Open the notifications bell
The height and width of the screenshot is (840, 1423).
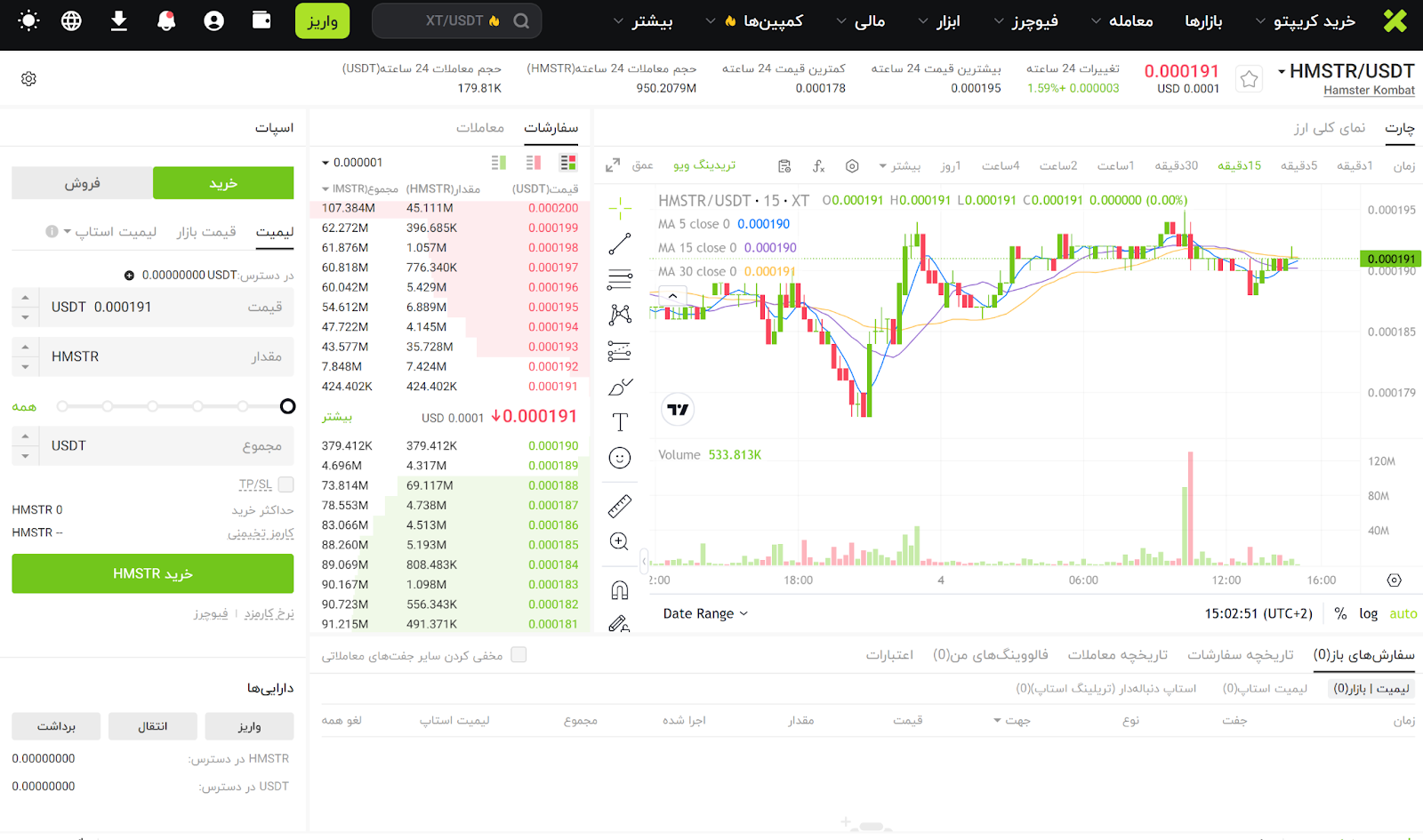tap(166, 20)
